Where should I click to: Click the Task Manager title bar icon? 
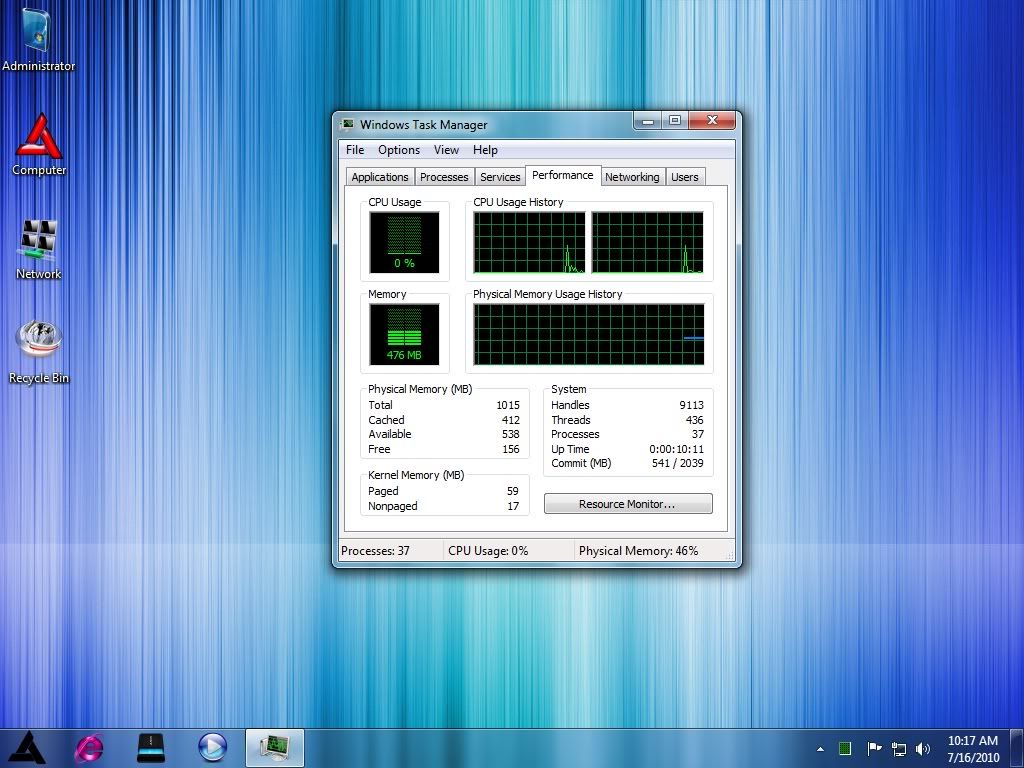point(347,124)
